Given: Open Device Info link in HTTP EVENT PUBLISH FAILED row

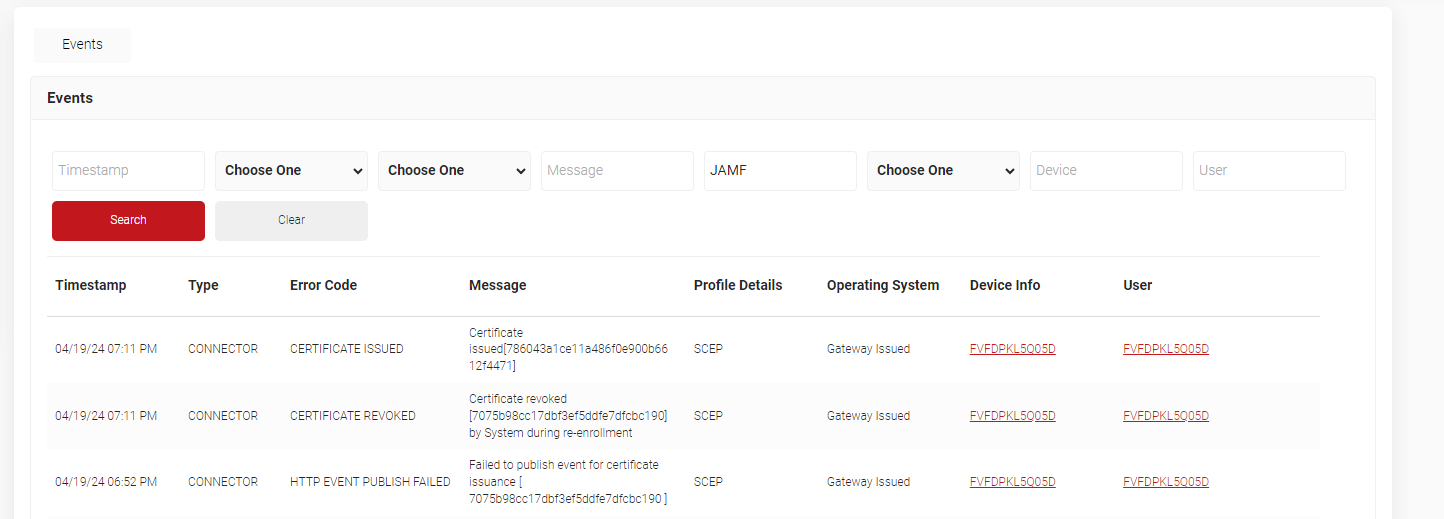Looking at the screenshot, I should (1012, 482).
